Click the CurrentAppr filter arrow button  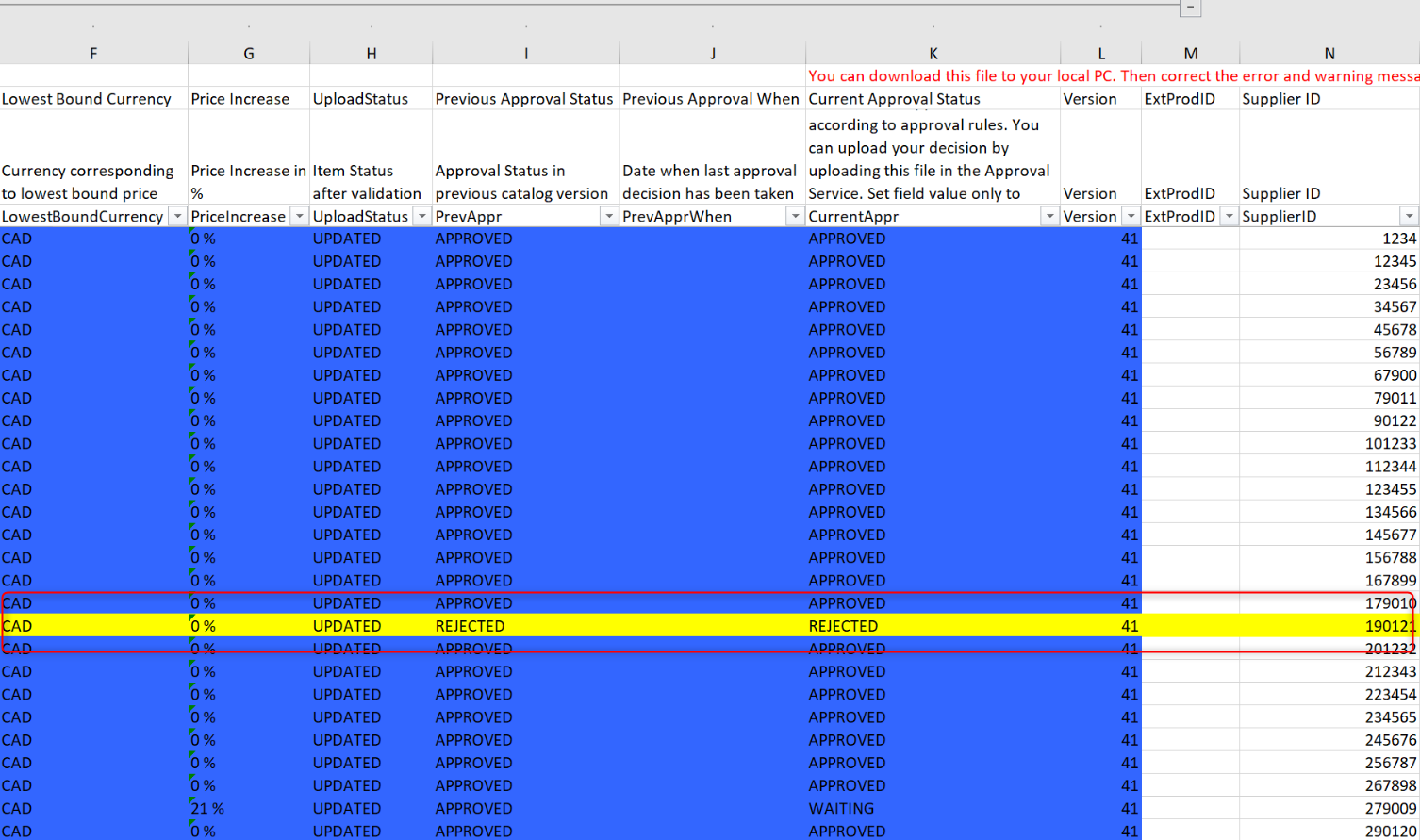tap(1048, 217)
